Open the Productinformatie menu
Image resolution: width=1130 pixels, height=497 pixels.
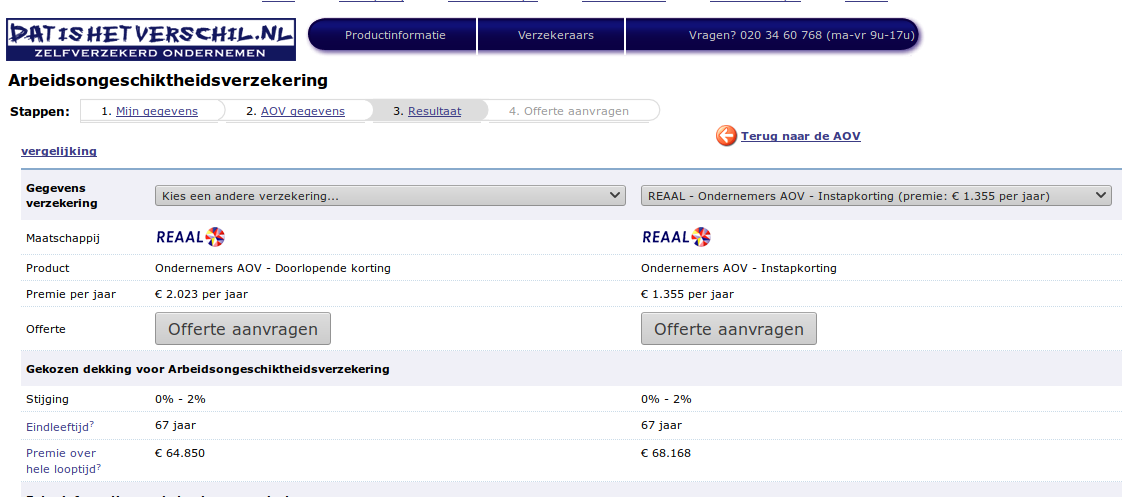pyautogui.click(x=395, y=35)
